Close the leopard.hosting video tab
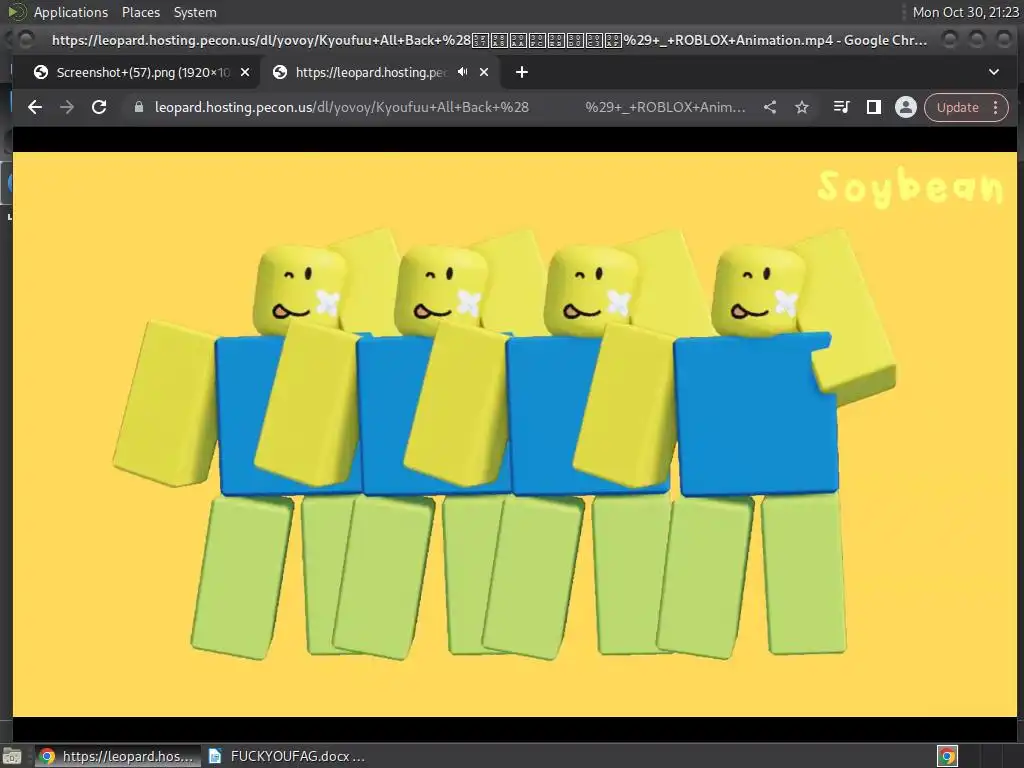Viewport: 1024px width, 768px height. click(x=484, y=72)
